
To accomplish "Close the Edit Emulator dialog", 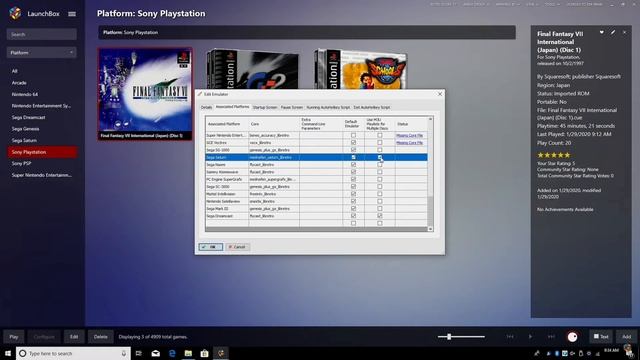I will (x=440, y=94).
